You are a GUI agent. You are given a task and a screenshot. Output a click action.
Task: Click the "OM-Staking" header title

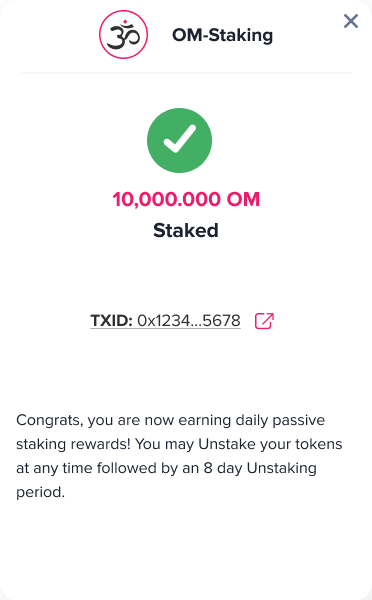click(x=222, y=35)
